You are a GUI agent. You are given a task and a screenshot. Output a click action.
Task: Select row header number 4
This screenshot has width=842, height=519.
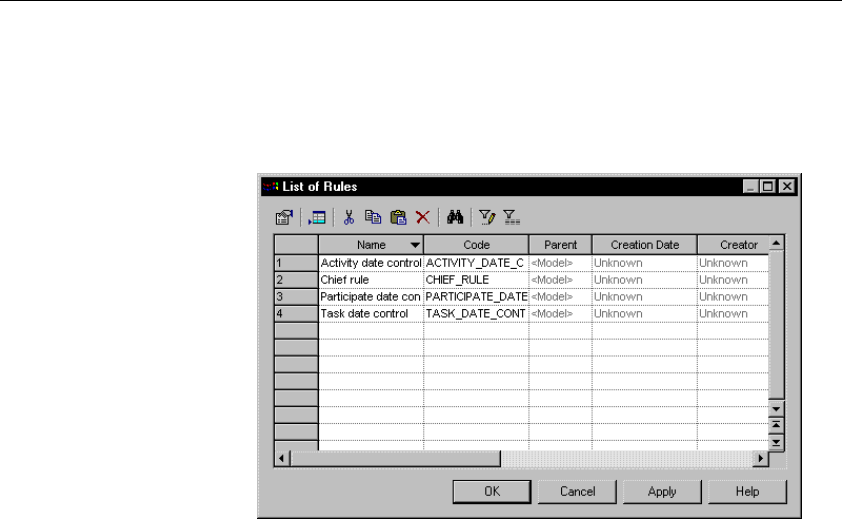coord(296,314)
